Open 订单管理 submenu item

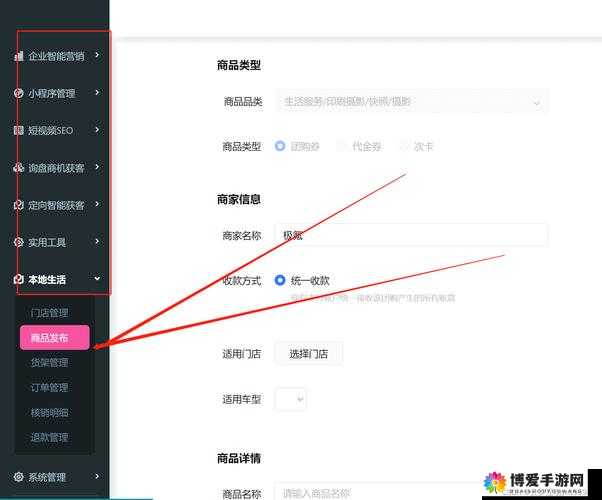[x=50, y=387]
